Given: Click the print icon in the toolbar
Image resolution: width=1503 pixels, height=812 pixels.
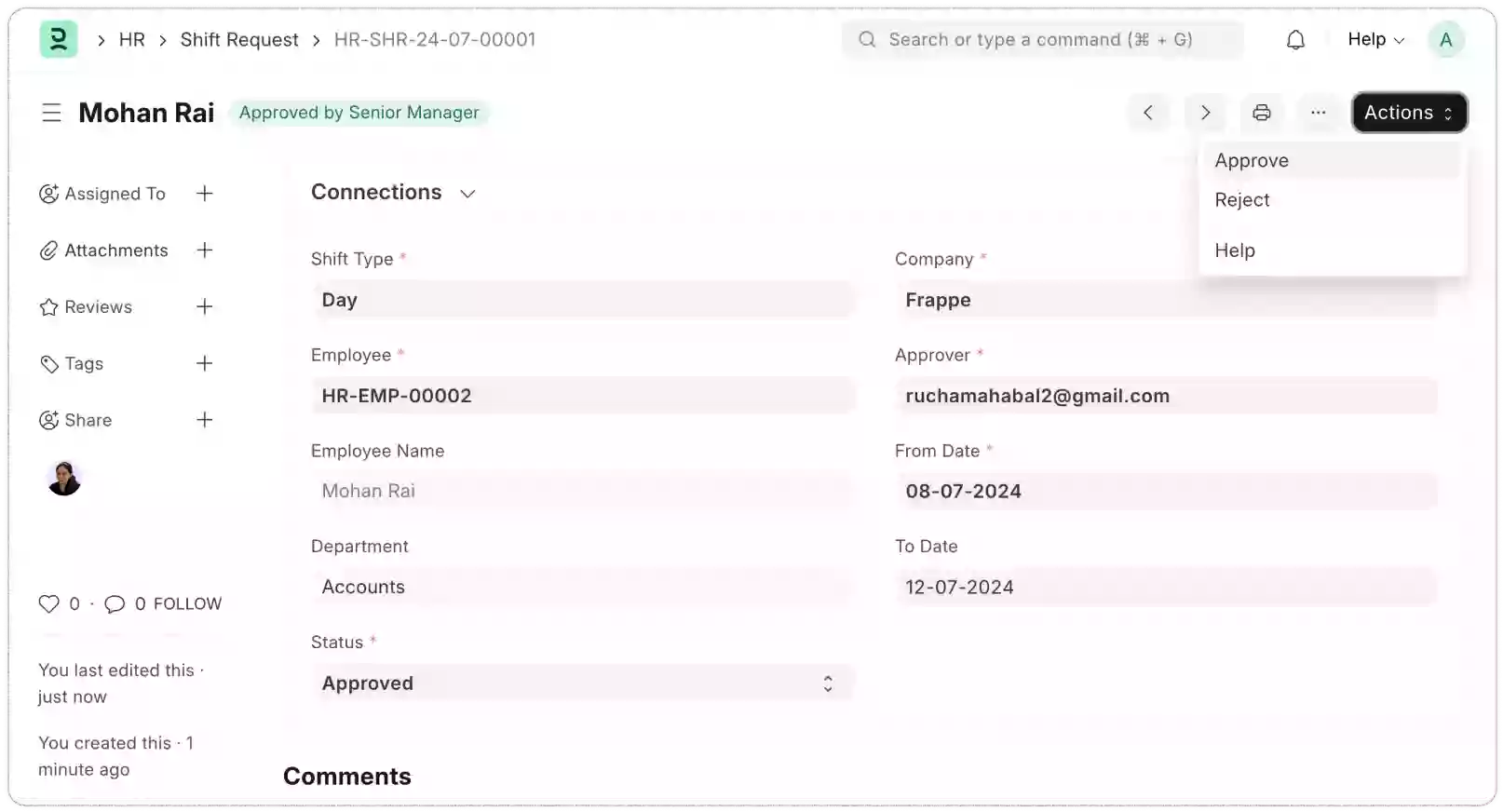Looking at the screenshot, I should pyautogui.click(x=1262, y=113).
